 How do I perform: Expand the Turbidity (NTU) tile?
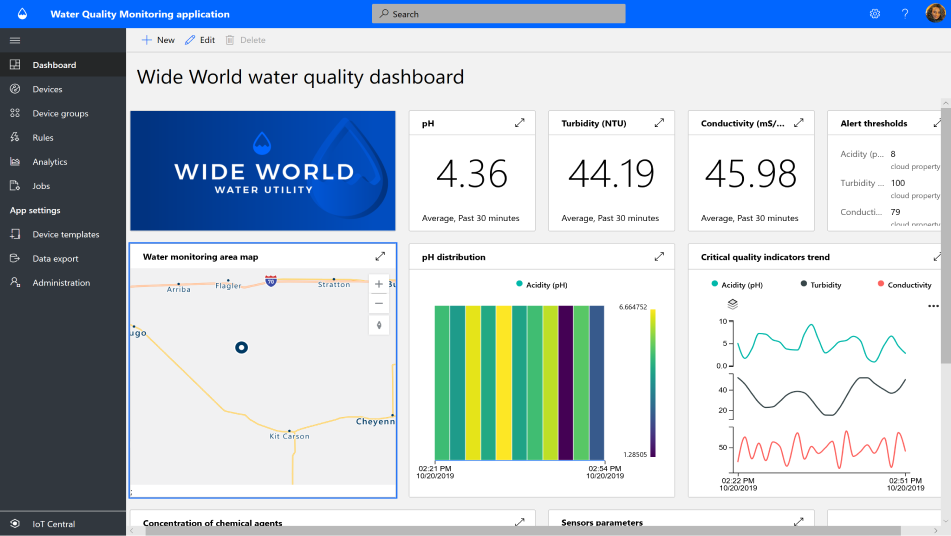(659, 123)
